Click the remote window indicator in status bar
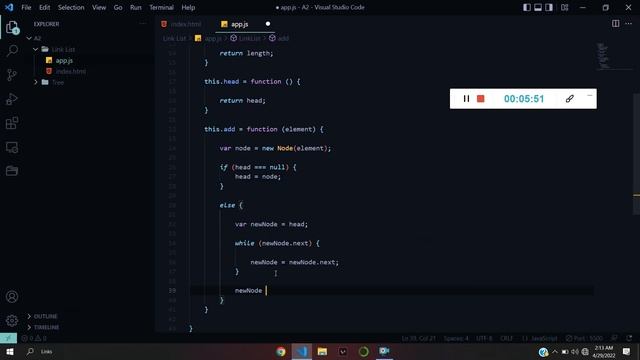The image size is (640, 360). point(8,338)
